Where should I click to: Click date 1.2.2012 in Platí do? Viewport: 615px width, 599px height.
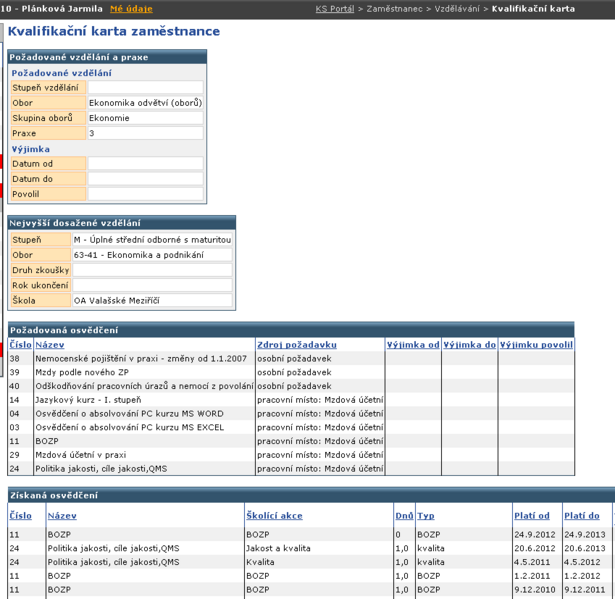tap(582, 575)
